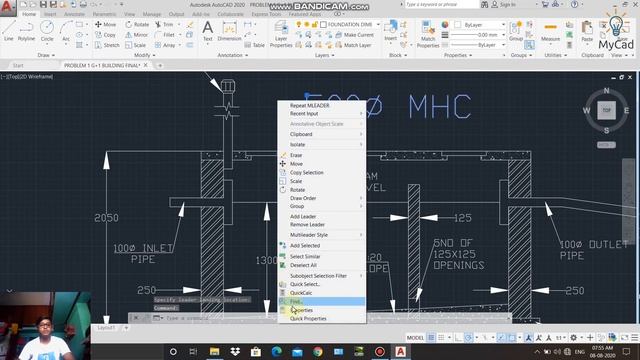The image size is (640, 360).
Task: Select the Arc tool
Action: click(x=66, y=31)
